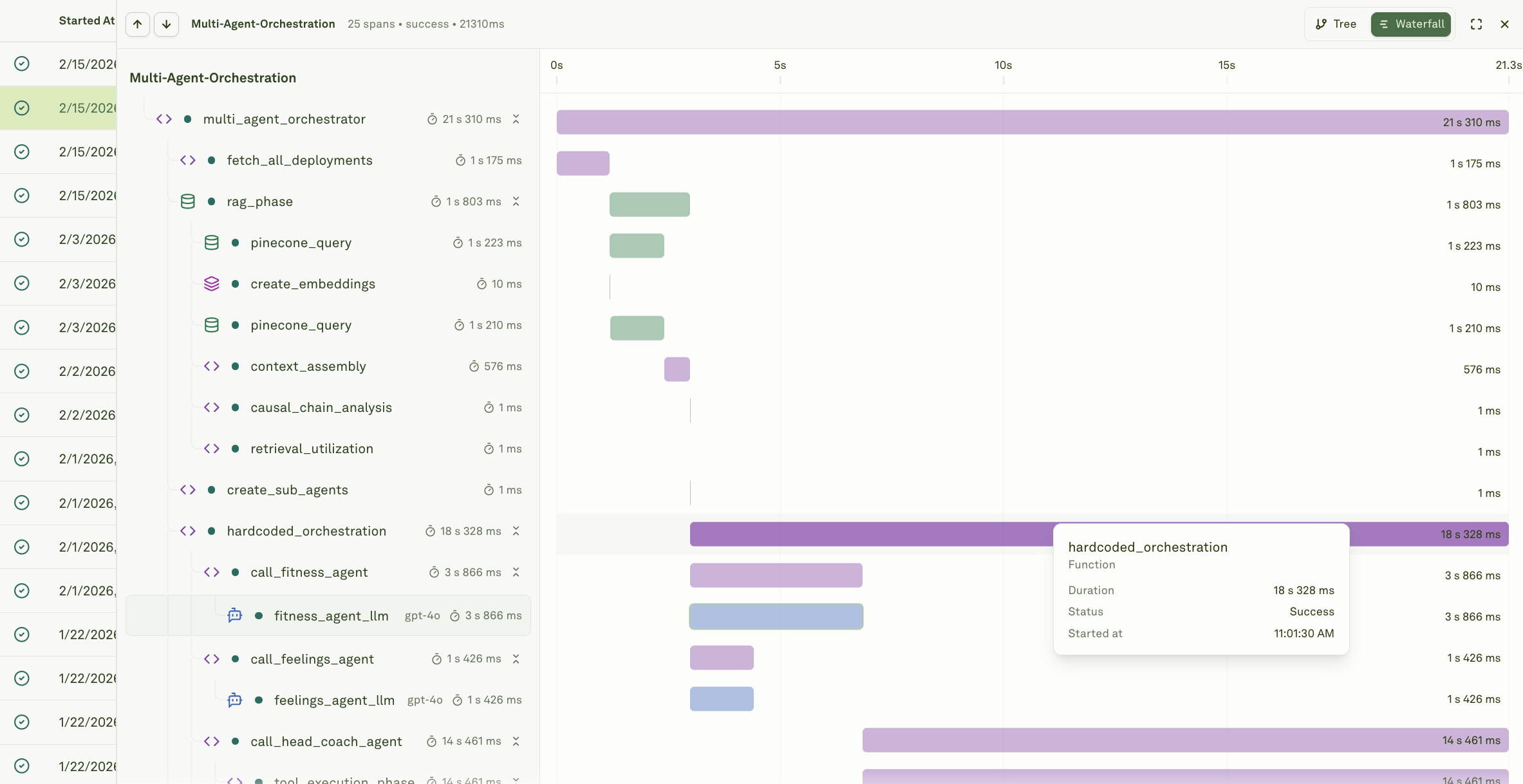Open the context_assembly span
Viewport: 1523px width, 784px height.
point(308,366)
